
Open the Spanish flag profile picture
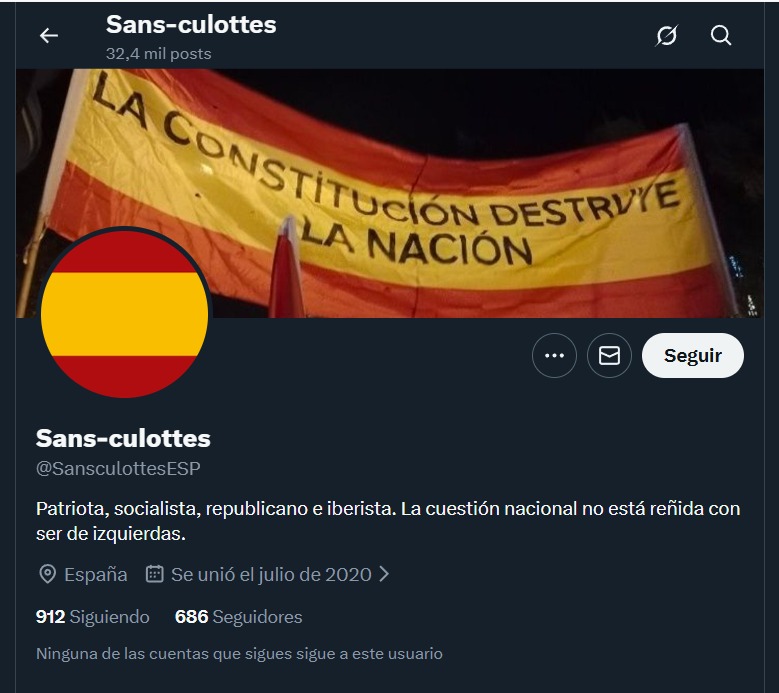pos(124,313)
